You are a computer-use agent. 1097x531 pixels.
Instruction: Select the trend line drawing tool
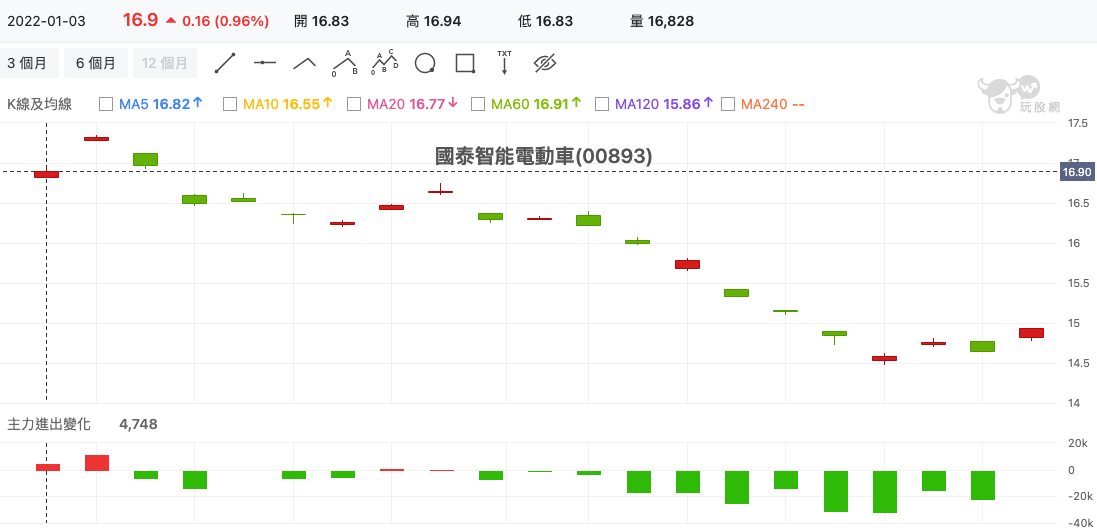(225, 63)
